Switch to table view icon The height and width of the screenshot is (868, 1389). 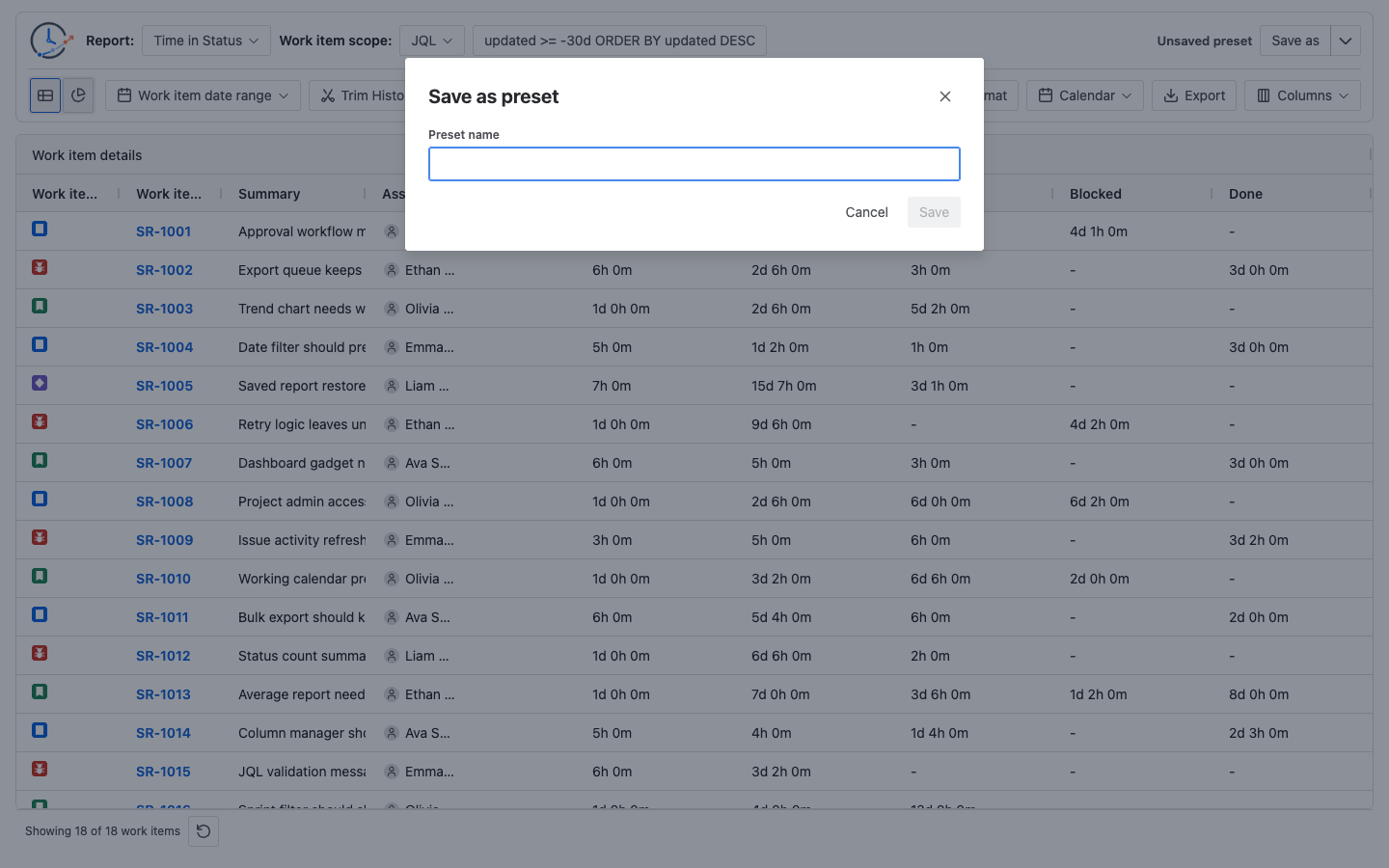click(45, 95)
